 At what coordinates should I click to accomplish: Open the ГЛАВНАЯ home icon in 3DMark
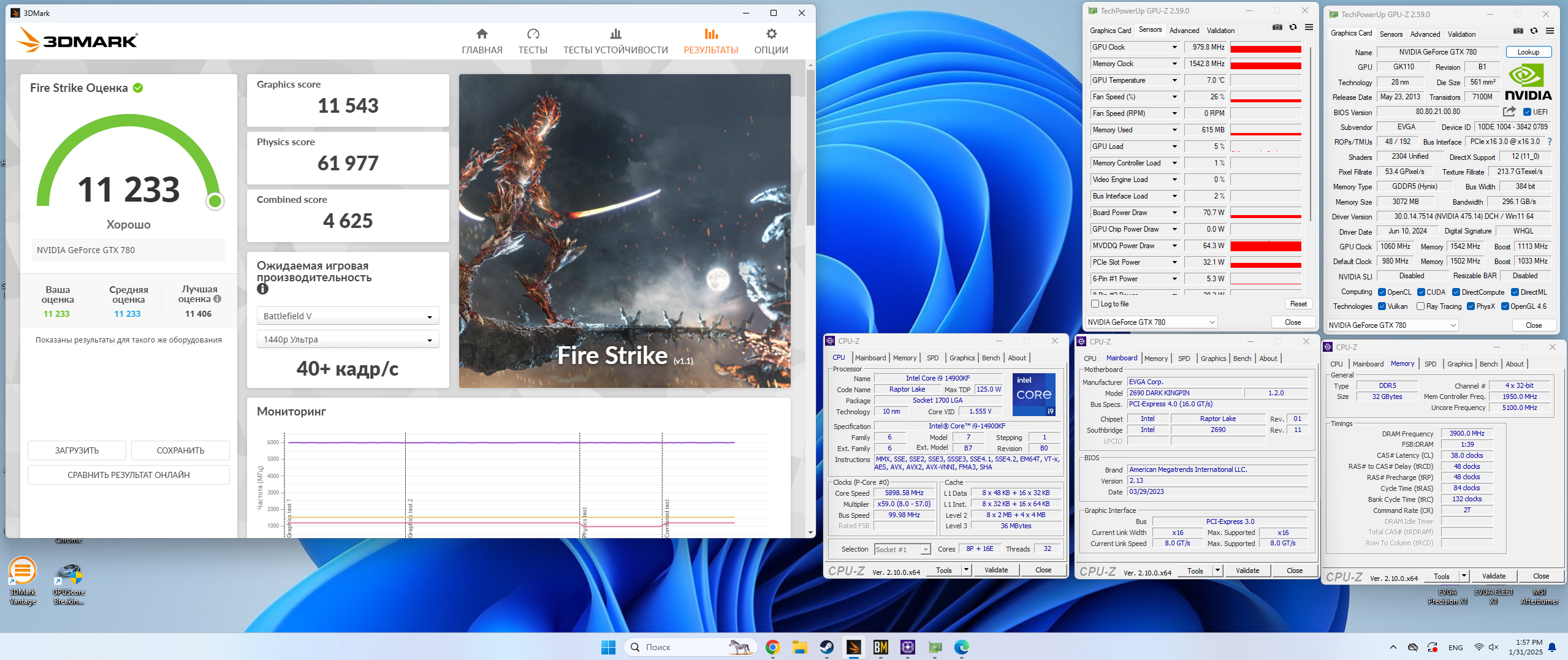[x=482, y=34]
